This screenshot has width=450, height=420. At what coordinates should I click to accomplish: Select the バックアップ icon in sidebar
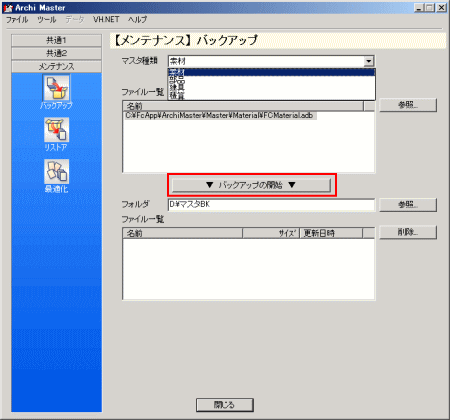(56, 88)
